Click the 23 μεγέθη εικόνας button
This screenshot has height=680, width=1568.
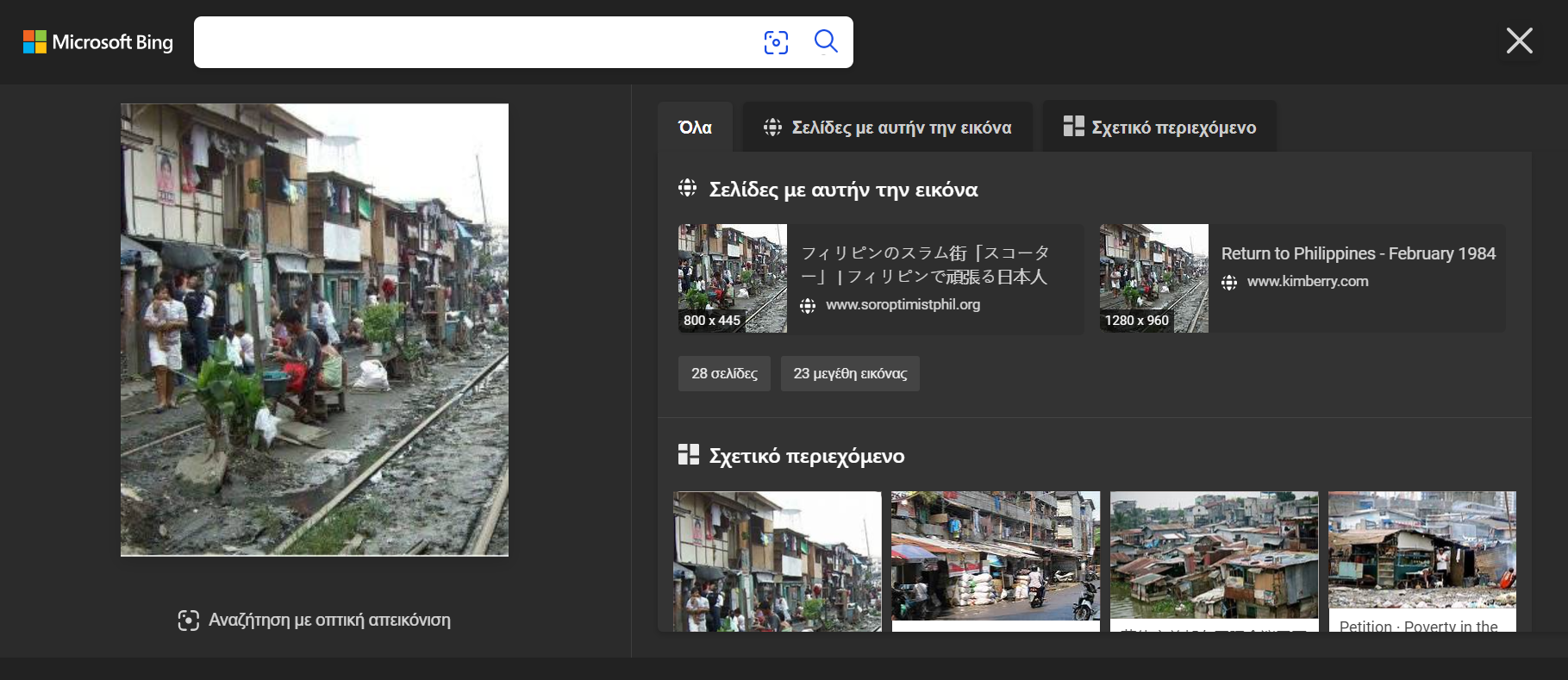click(x=850, y=374)
